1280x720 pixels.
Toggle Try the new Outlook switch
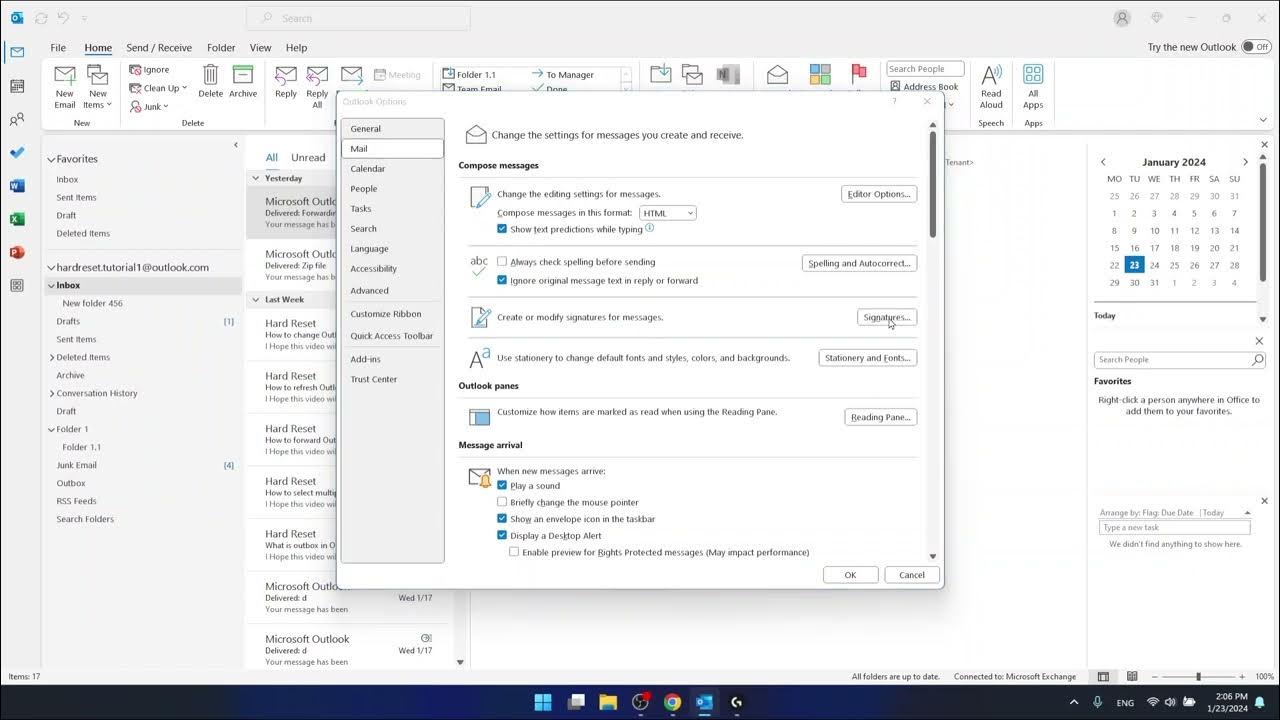coord(1255,47)
